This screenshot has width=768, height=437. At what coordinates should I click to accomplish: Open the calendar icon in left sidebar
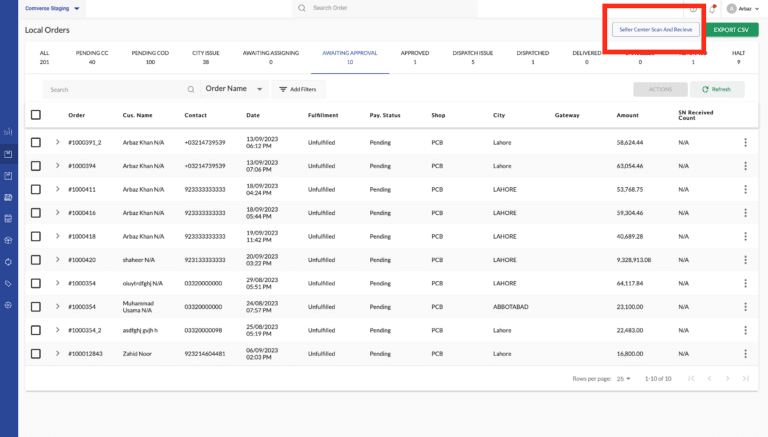click(8, 218)
